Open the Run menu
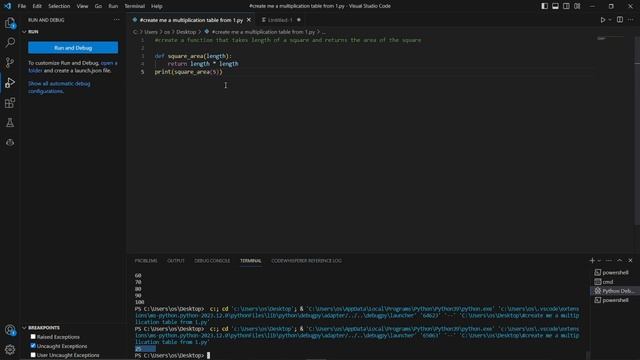Screen dimensions: 640x360 [113, 6]
